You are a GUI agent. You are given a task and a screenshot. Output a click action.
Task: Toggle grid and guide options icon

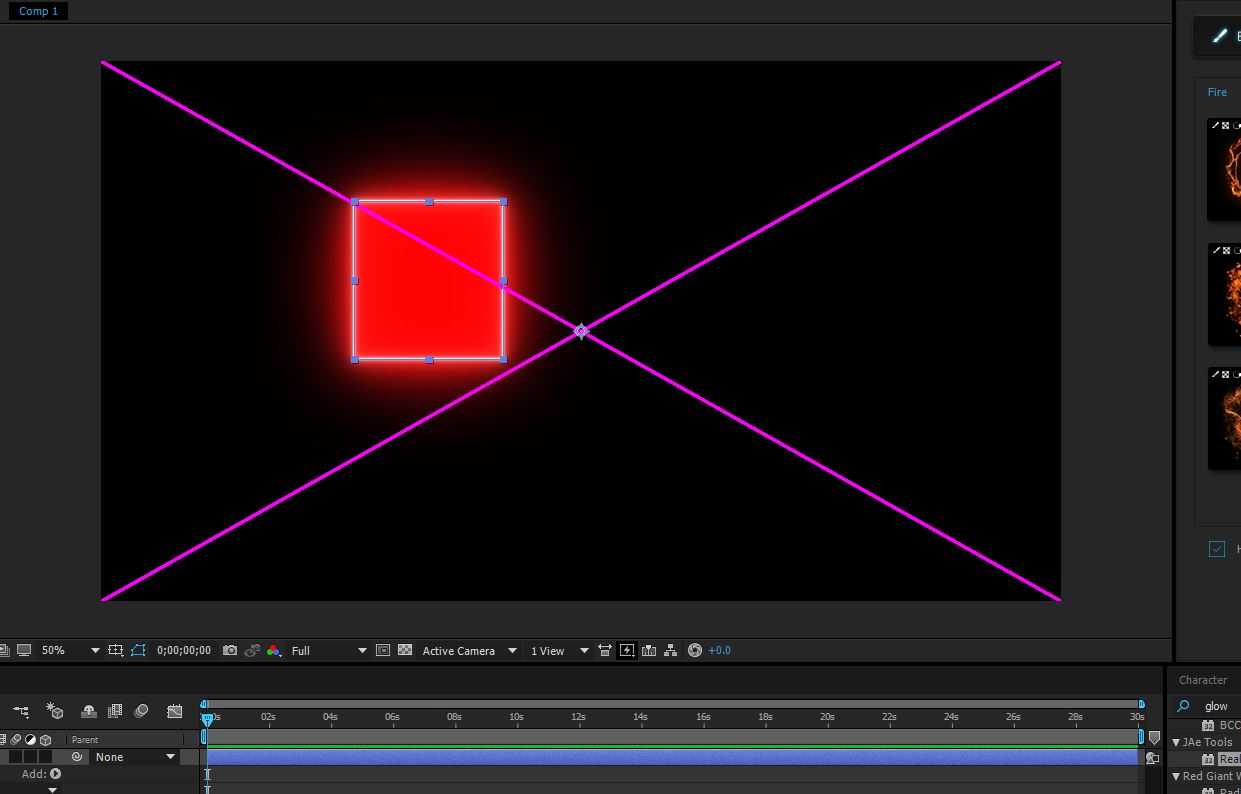[116, 650]
